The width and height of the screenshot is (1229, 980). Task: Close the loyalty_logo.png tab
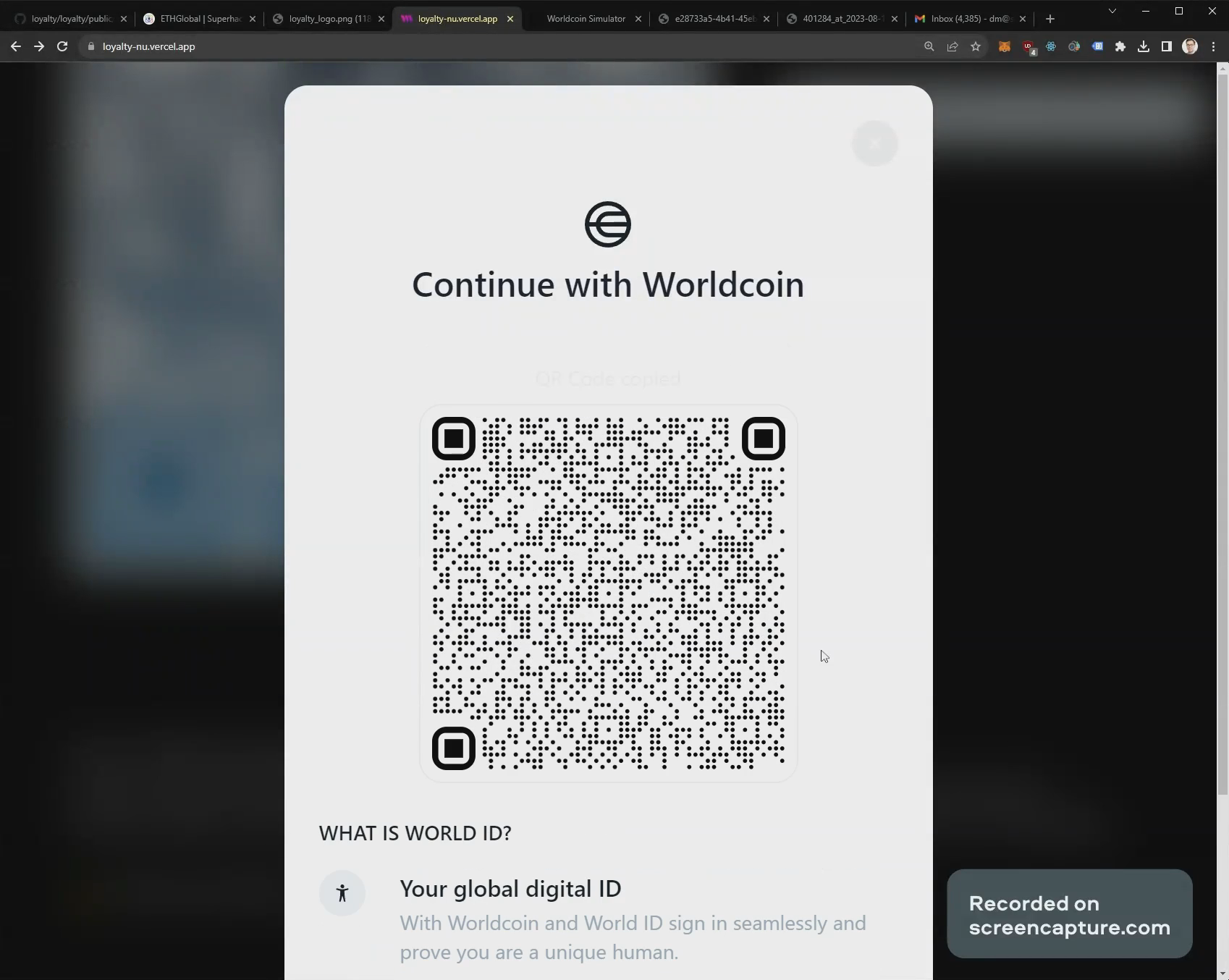coord(381,19)
